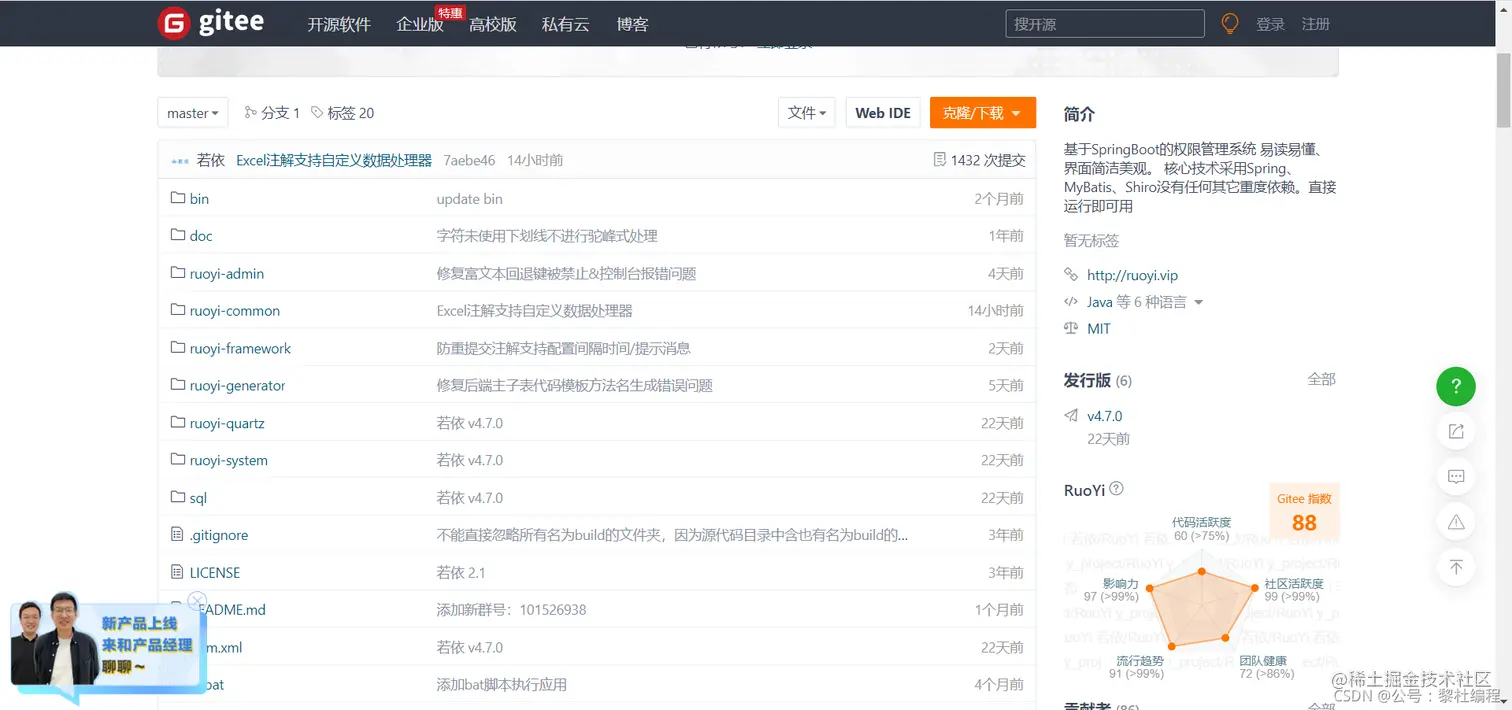Open the comment chat floating icon
Viewport: 1512px width, 710px height.
coord(1456,476)
